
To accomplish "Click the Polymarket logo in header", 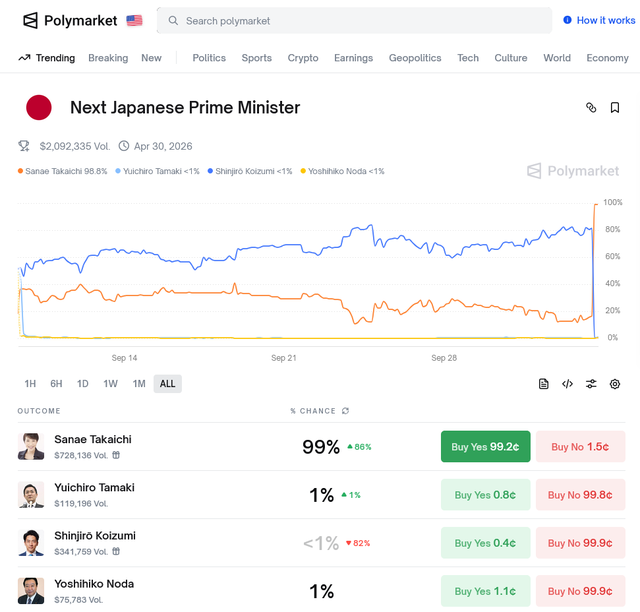I will tap(70, 20).
